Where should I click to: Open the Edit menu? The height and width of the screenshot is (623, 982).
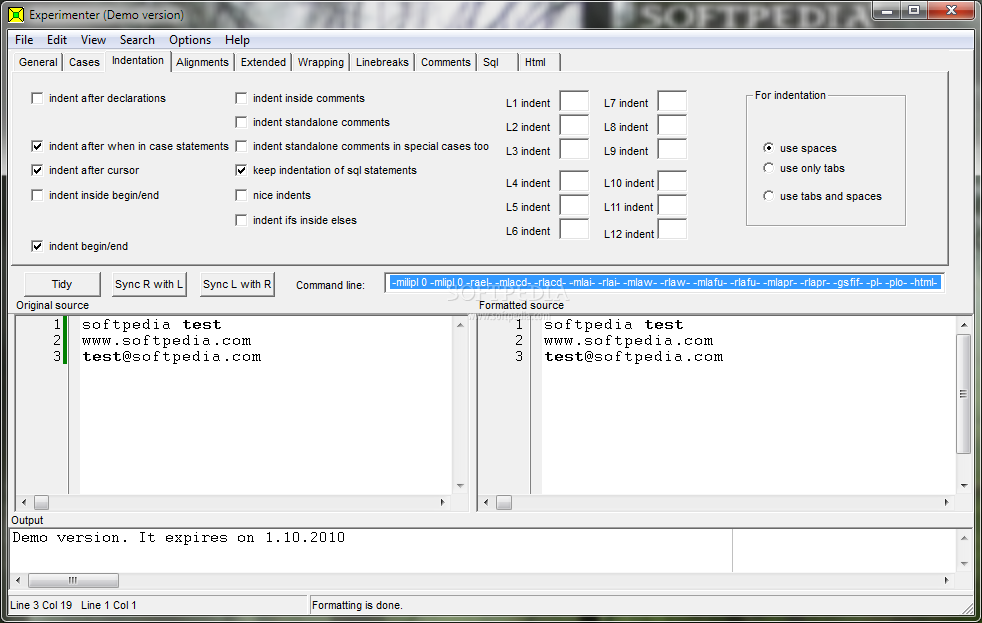(x=56, y=40)
